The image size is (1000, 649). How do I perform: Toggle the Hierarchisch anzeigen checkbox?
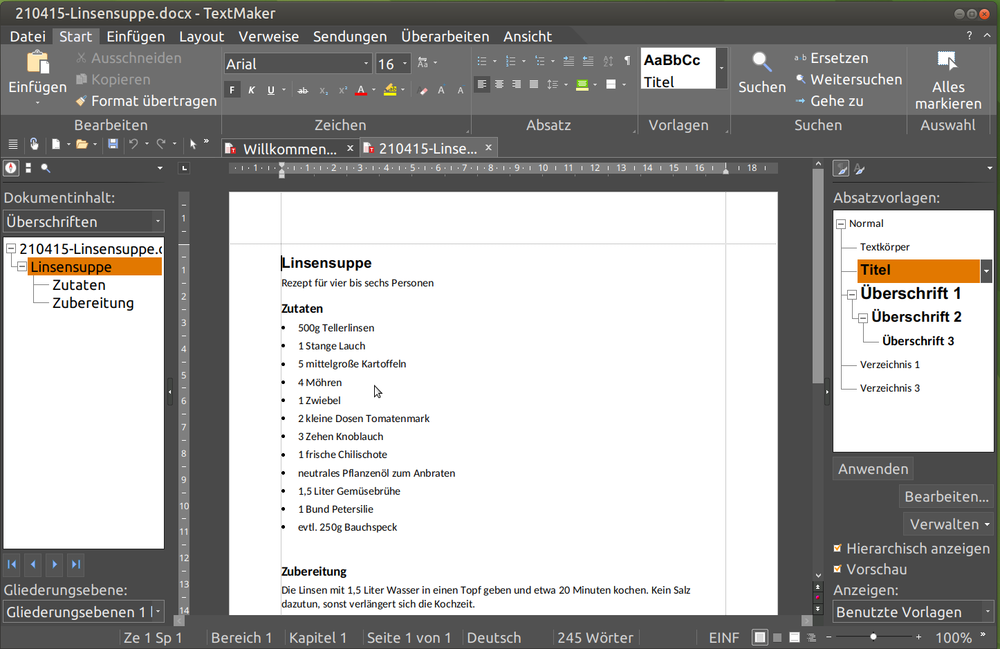838,549
